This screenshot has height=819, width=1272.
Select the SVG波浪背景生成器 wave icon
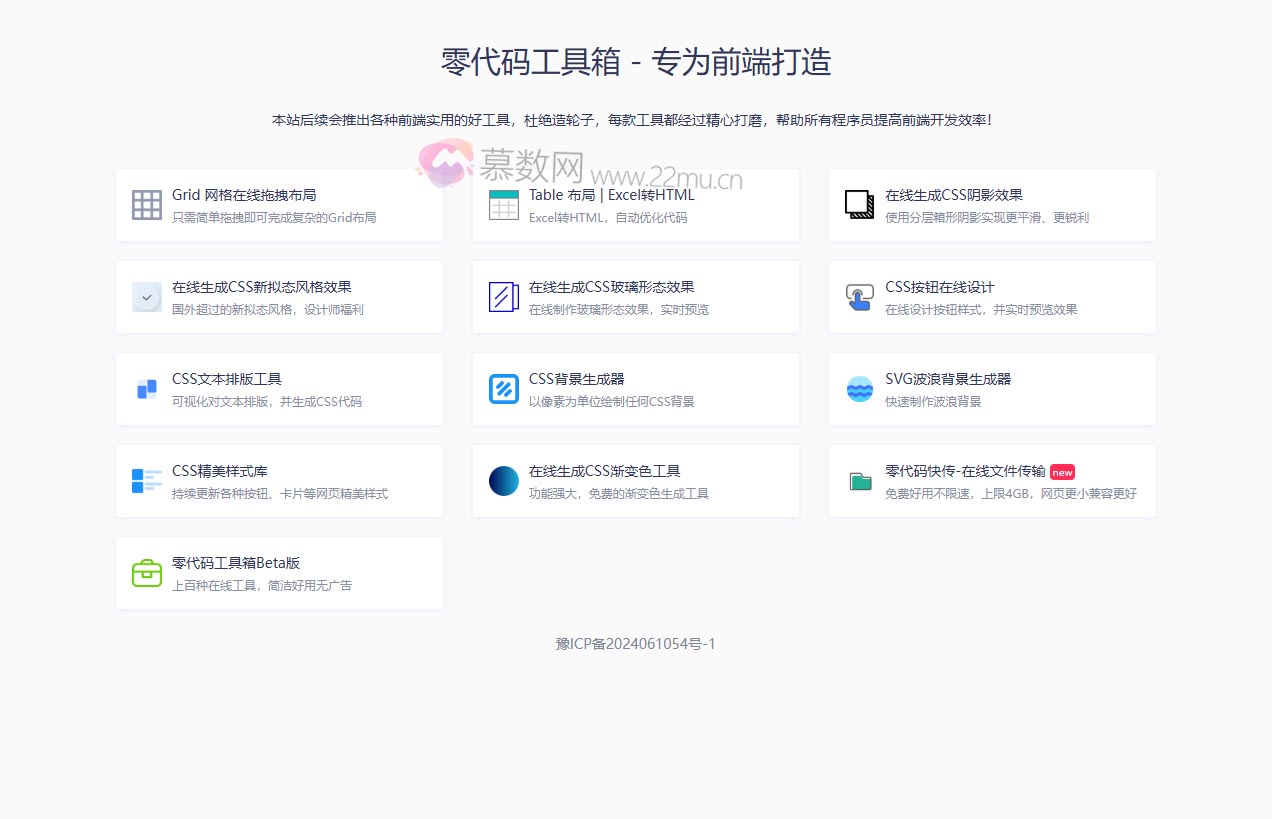(x=859, y=389)
